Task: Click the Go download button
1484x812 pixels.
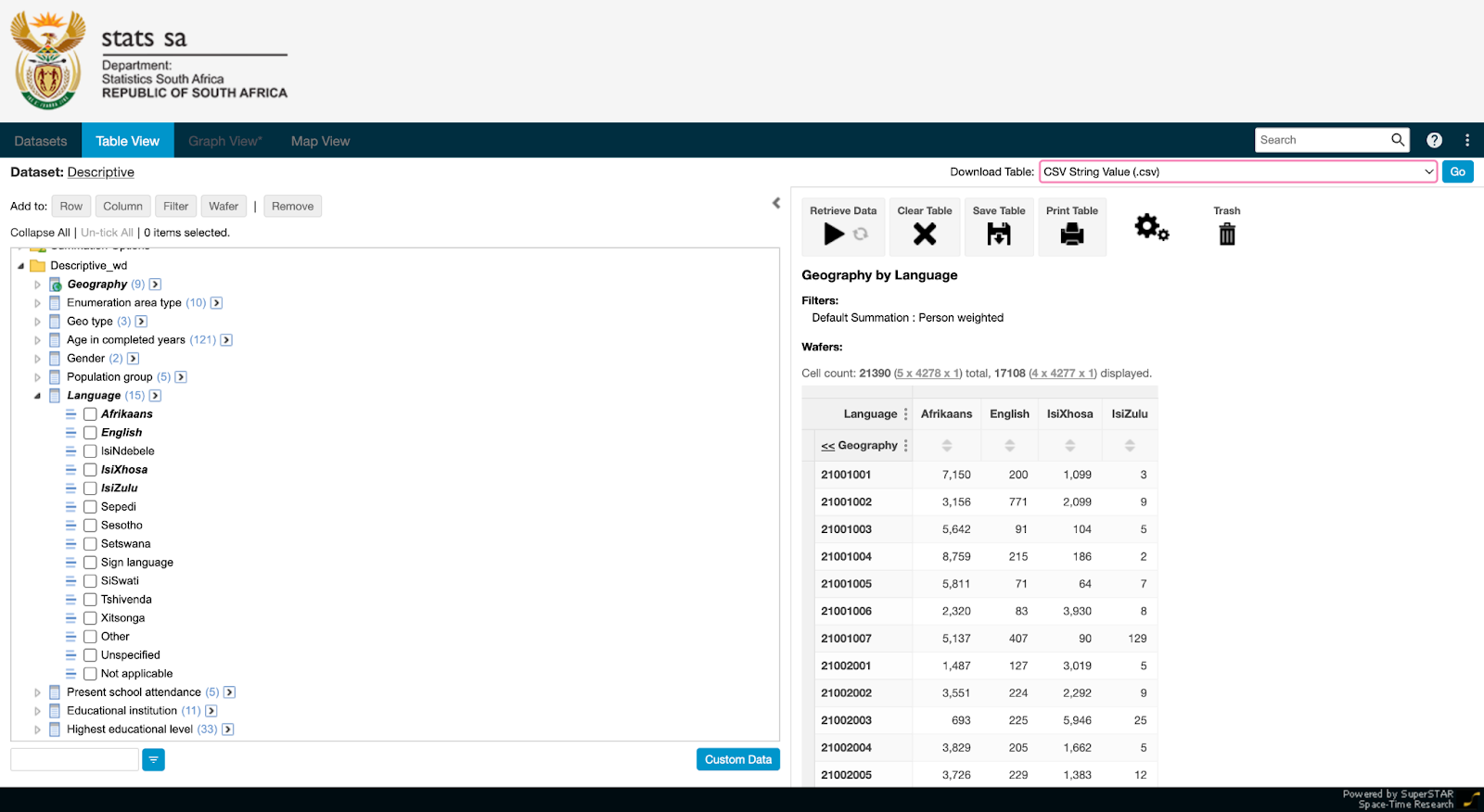Action: click(x=1458, y=171)
